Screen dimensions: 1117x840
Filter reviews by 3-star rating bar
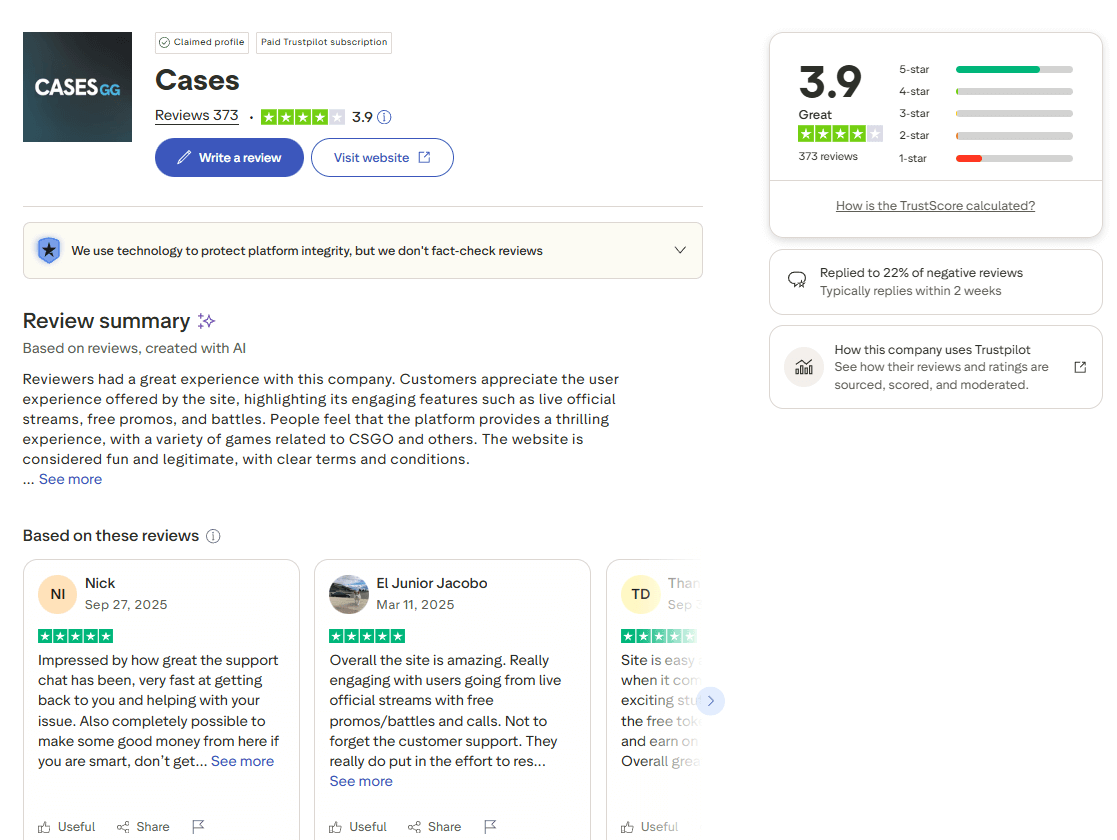(1013, 114)
